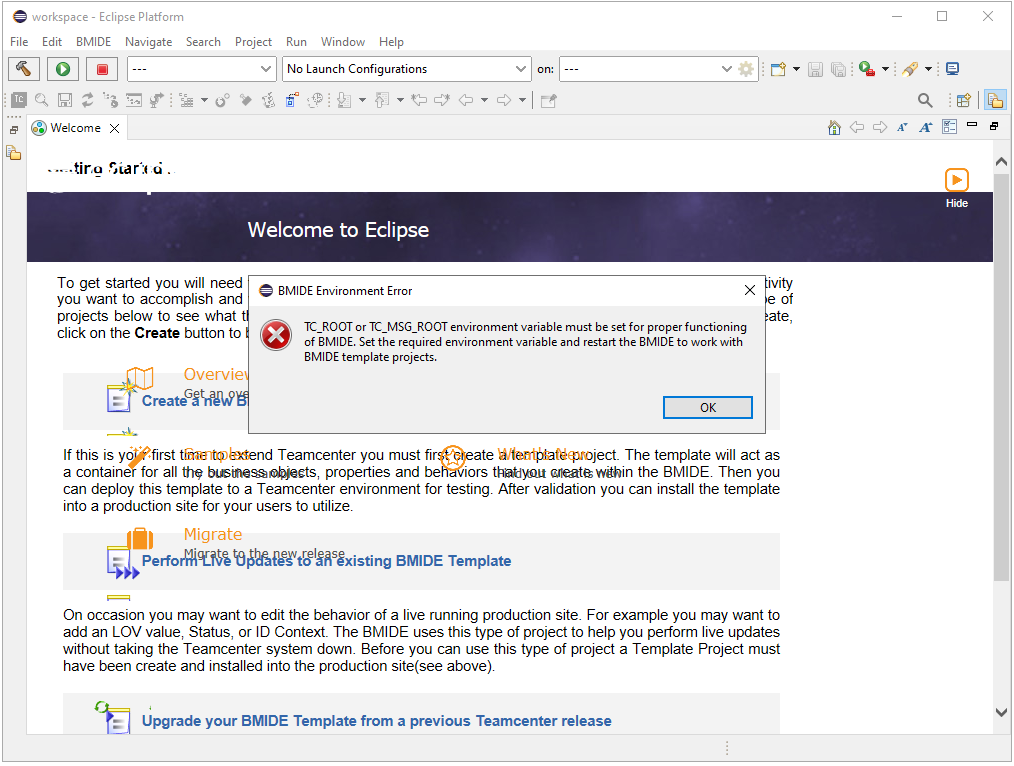Click the Migrate heading link
Screen dimensions: 1014x766
213,535
